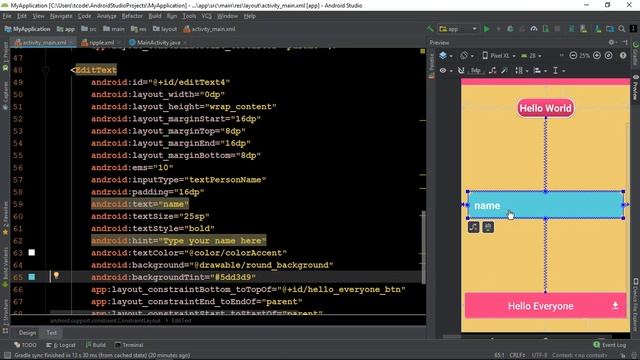Open the Pack dropdown in preview toolbar
Screen dimensions: 640x360
(521, 71)
